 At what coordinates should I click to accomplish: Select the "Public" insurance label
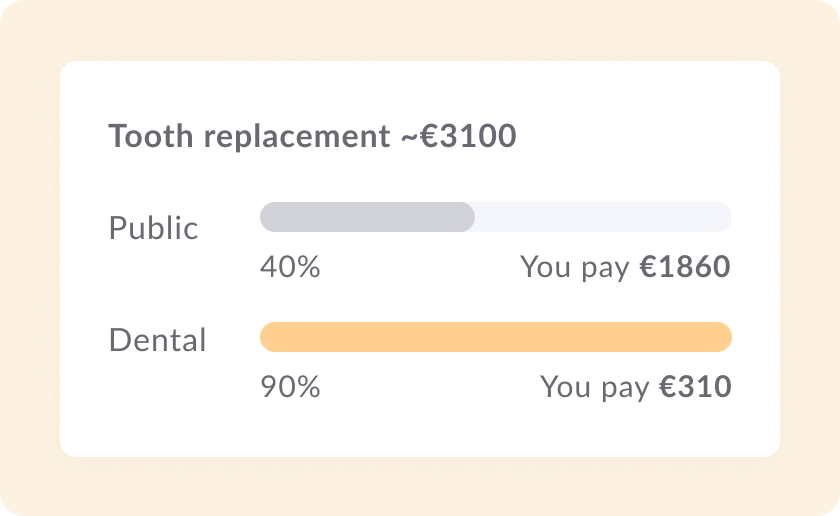pos(153,228)
